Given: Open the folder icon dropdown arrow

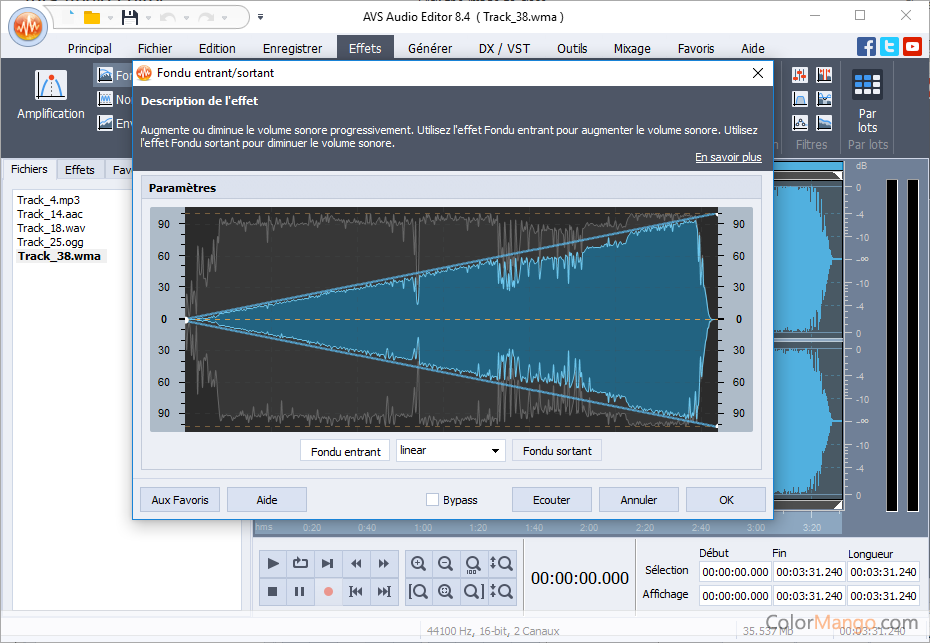Looking at the screenshot, I should pos(107,17).
